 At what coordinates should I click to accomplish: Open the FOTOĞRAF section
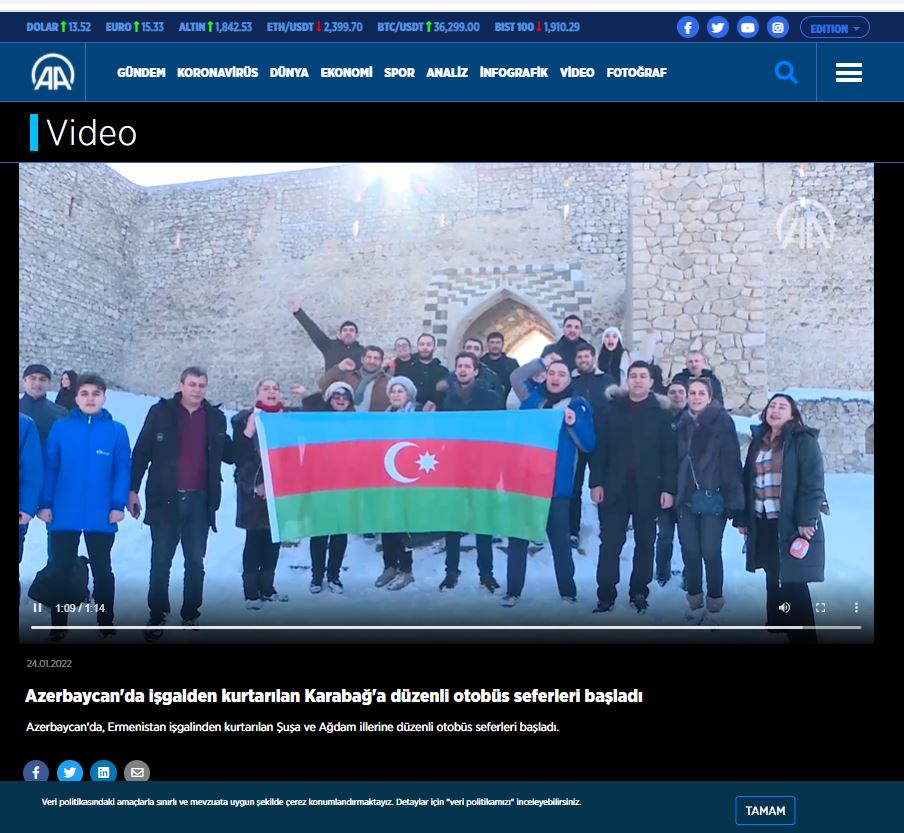click(x=636, y=73)
